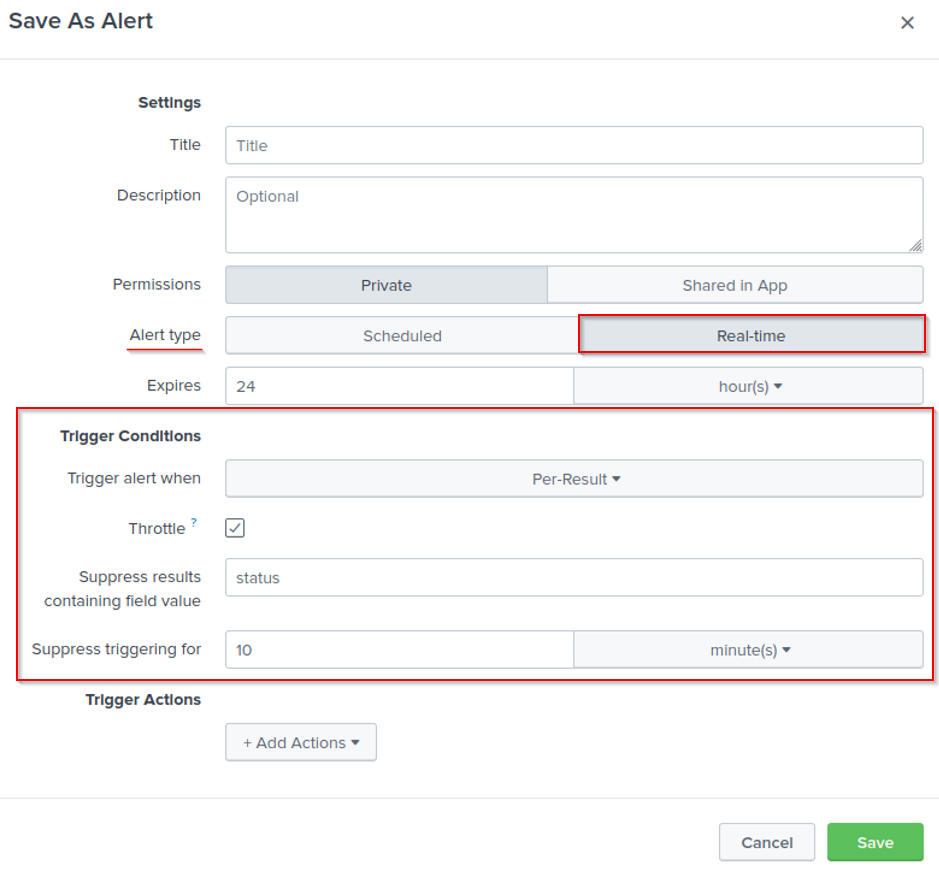Click the green Save button
Viewport: 939px width, 873px height.
(874, 843)
